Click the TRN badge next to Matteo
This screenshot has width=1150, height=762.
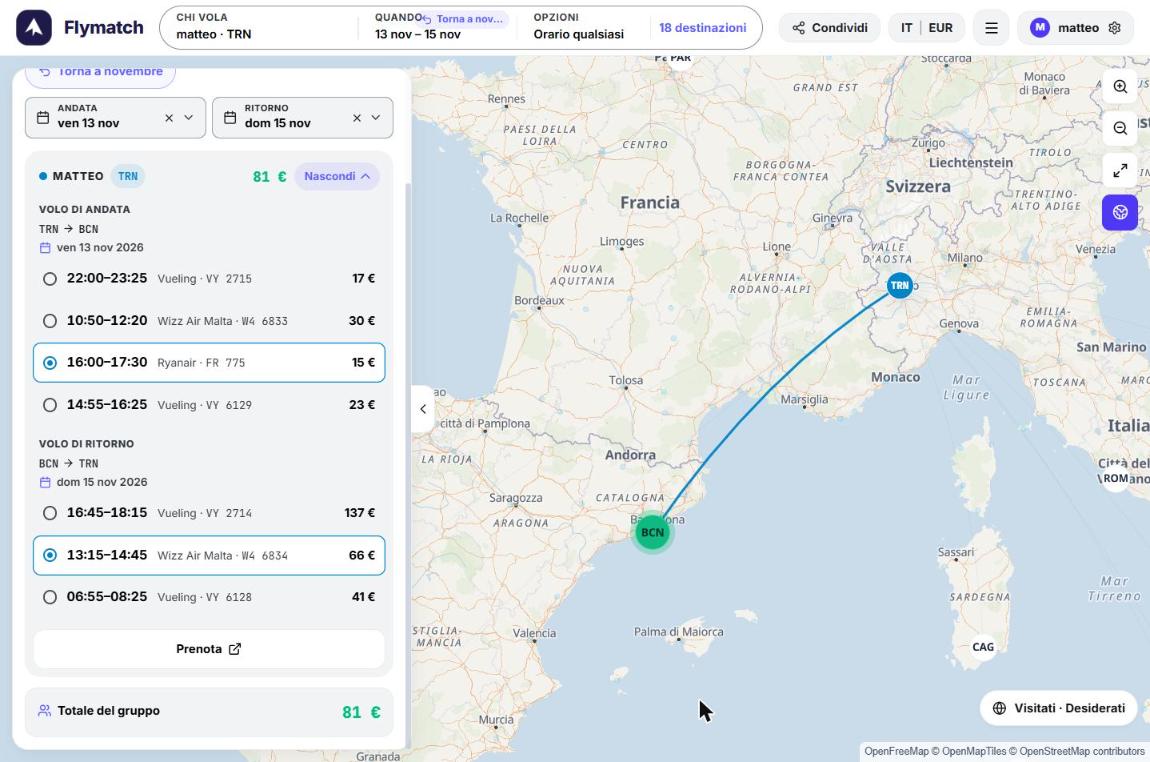click(x=128, y=176)
